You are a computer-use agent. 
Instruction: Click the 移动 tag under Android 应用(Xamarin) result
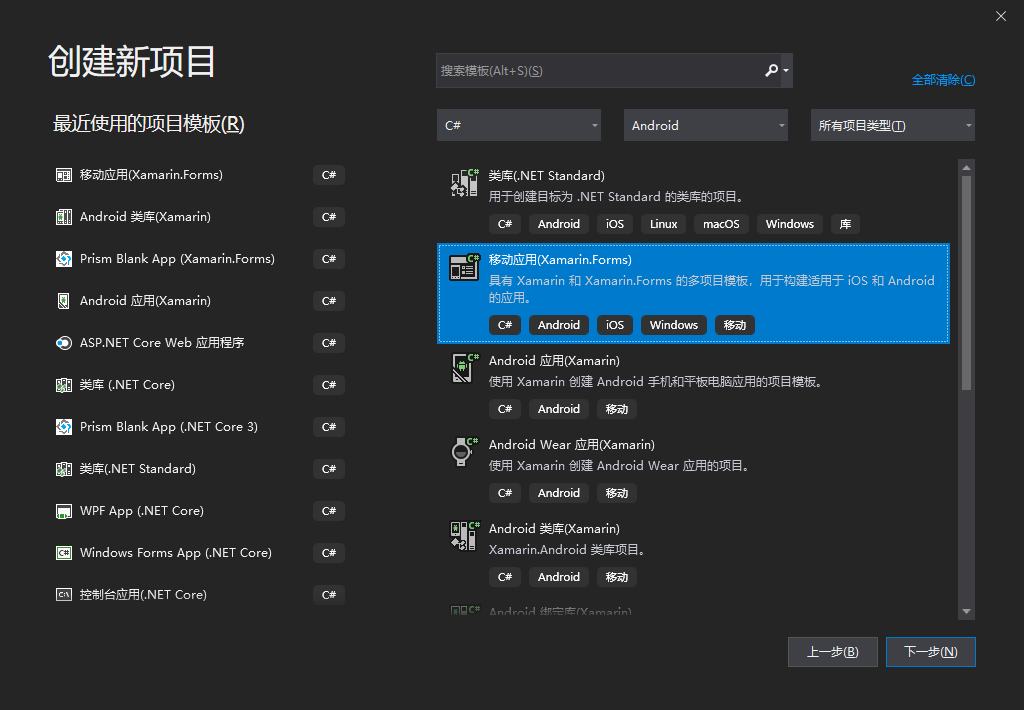click(x=616, y=409)
